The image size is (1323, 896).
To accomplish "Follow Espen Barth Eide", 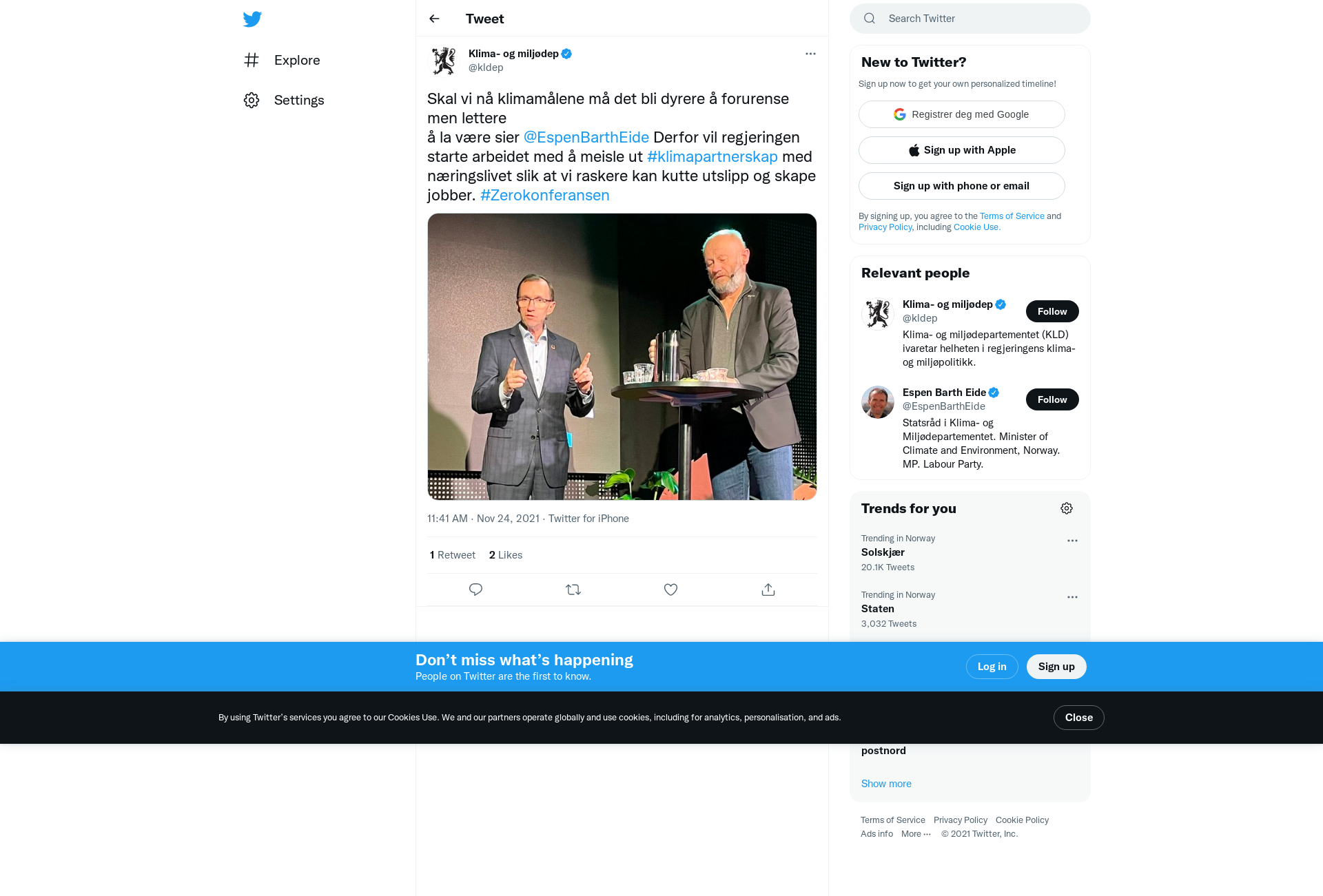I will pos(1052,399).
